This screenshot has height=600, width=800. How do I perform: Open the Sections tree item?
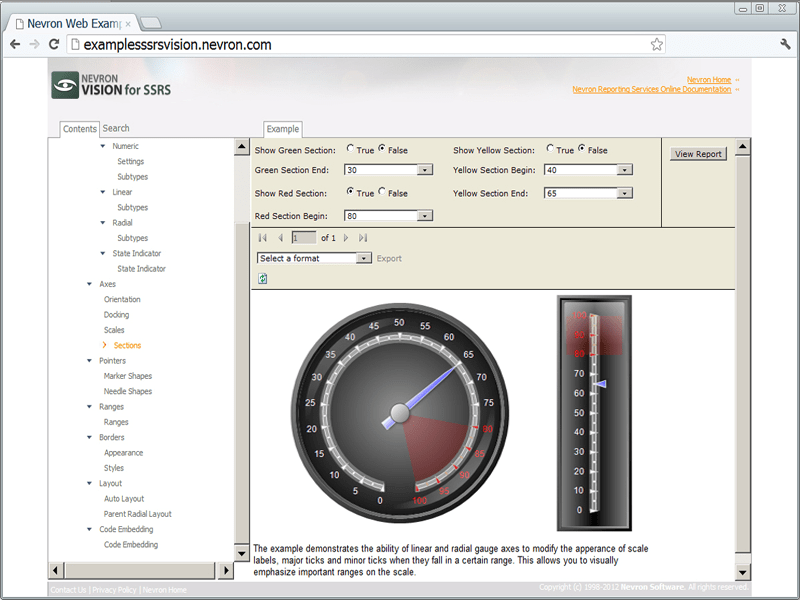click(128, 345)
